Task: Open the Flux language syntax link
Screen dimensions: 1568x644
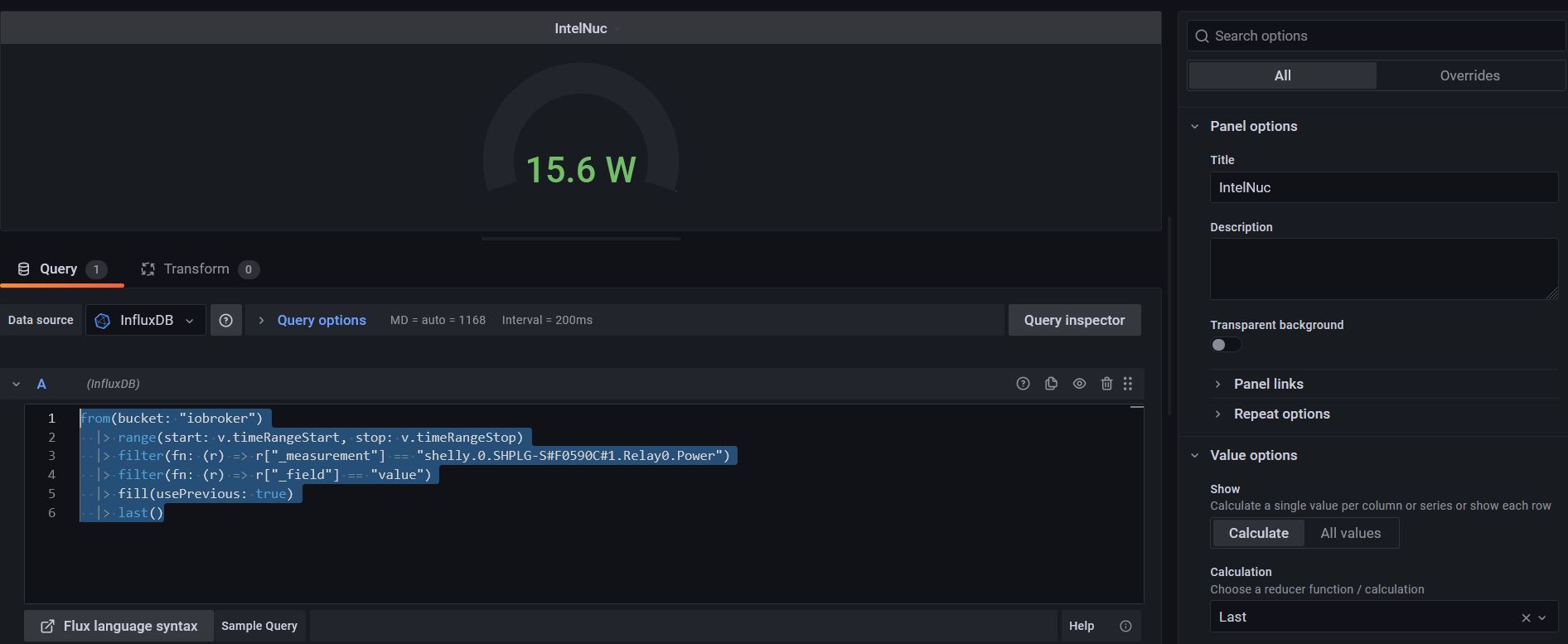Action: coord(119,626)
